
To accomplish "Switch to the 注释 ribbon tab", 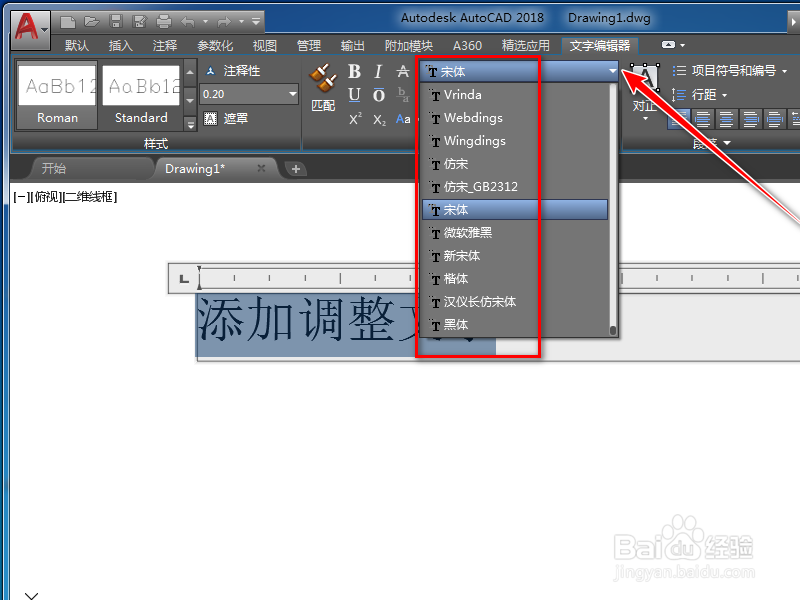I will coord(165,46).
